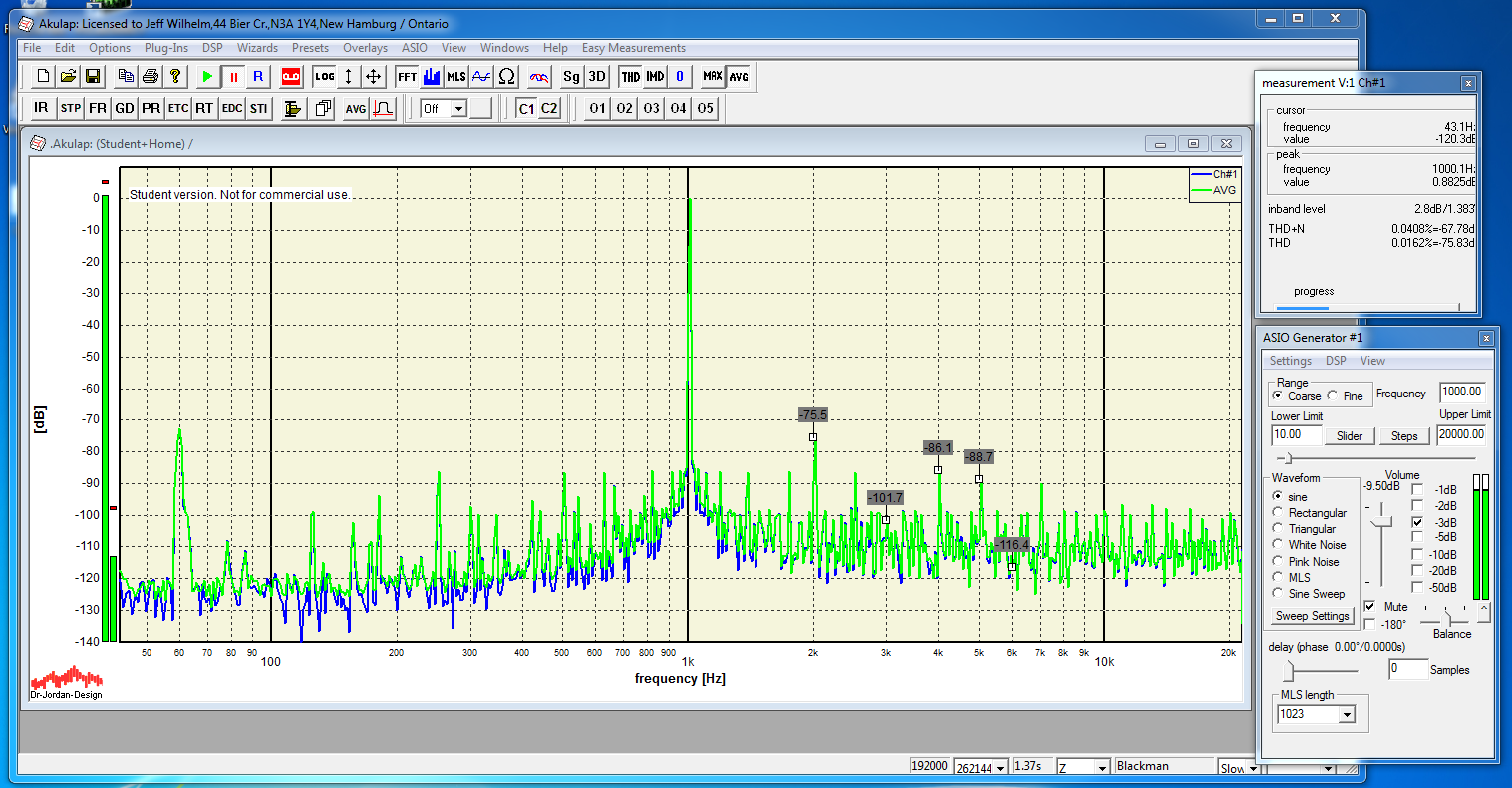The width and height of the screenshot is (1512, 788).
Task: Open the Z dropdown in status bar
Action: point(1102,767)
